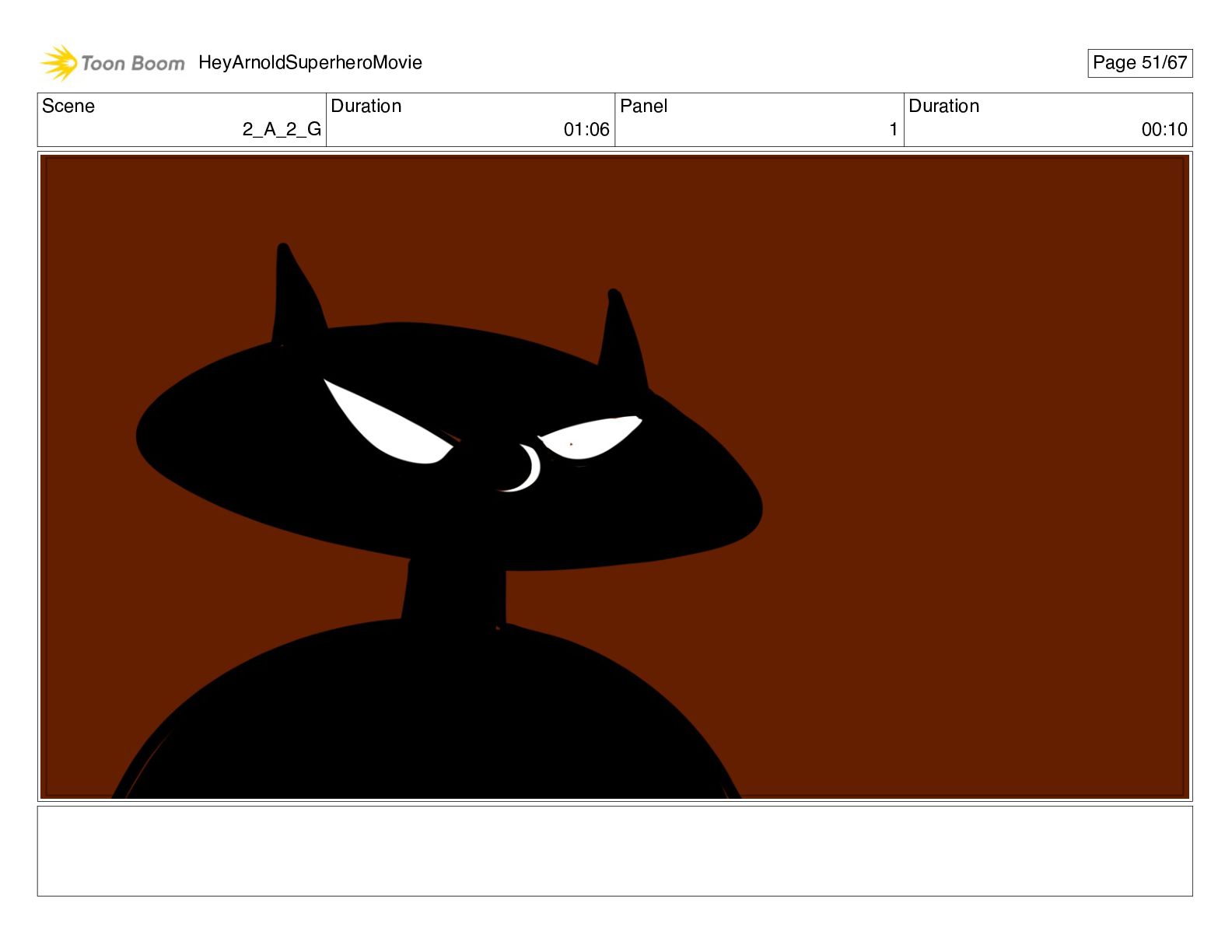Click the empty notes box below the panel
The image size is (1232, 952).
(614, 851)
